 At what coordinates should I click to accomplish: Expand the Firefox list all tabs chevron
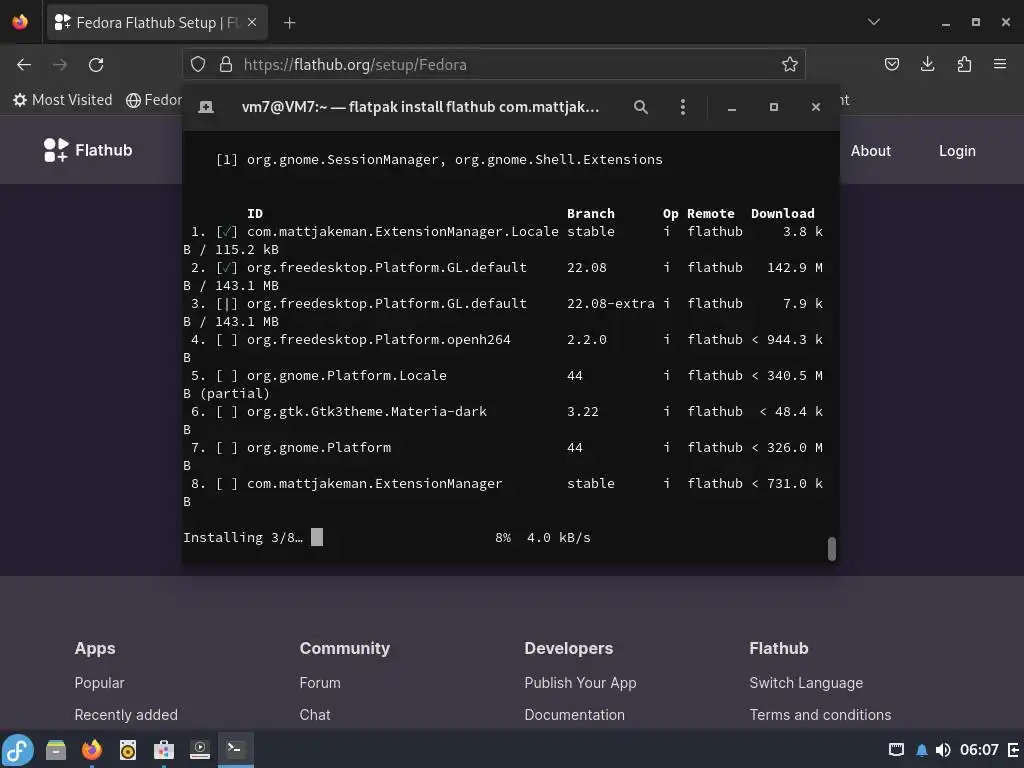[874, 22]
